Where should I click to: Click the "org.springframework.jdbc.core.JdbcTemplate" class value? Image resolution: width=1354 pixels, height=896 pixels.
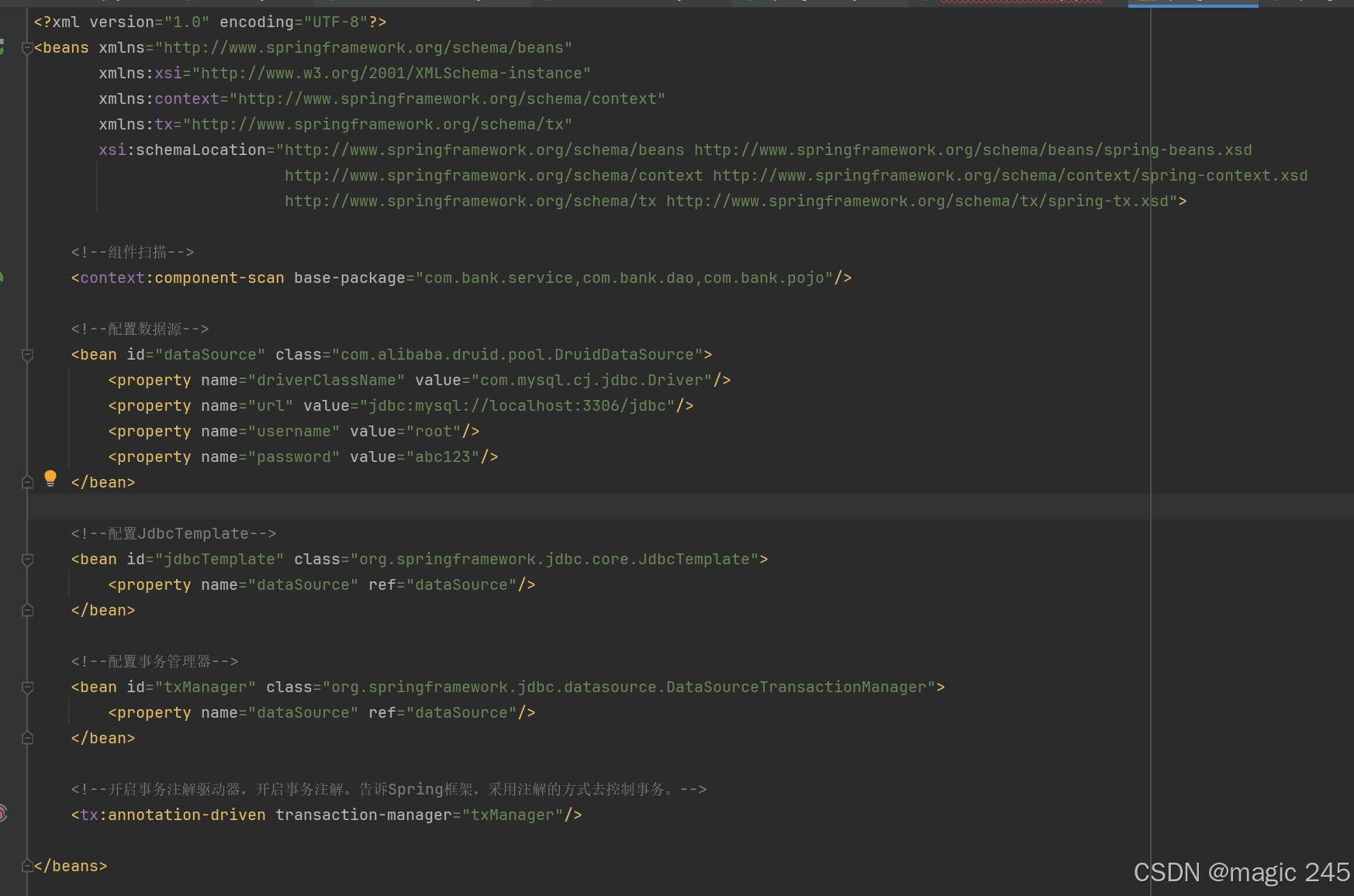tap(554, 560)
